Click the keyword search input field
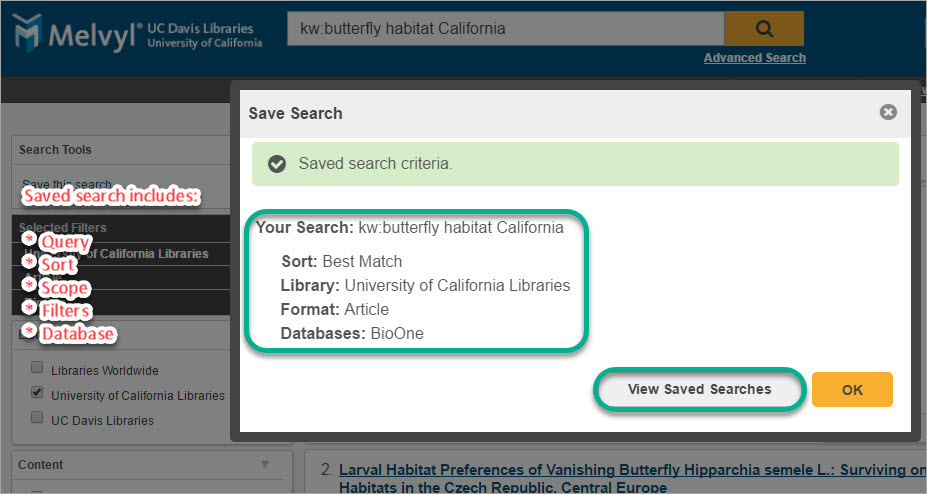Screen dimensions: 927x494 (x=505, y=28)
